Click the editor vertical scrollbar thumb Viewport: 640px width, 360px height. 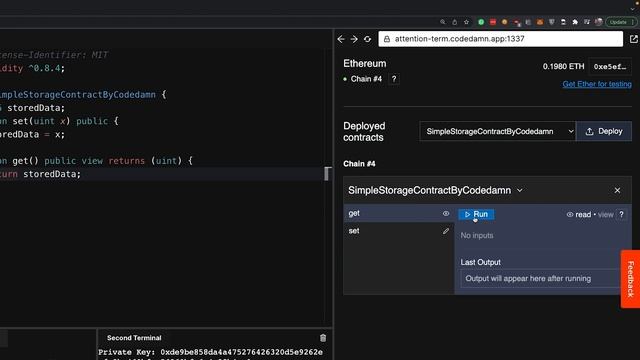click(327, 173)
